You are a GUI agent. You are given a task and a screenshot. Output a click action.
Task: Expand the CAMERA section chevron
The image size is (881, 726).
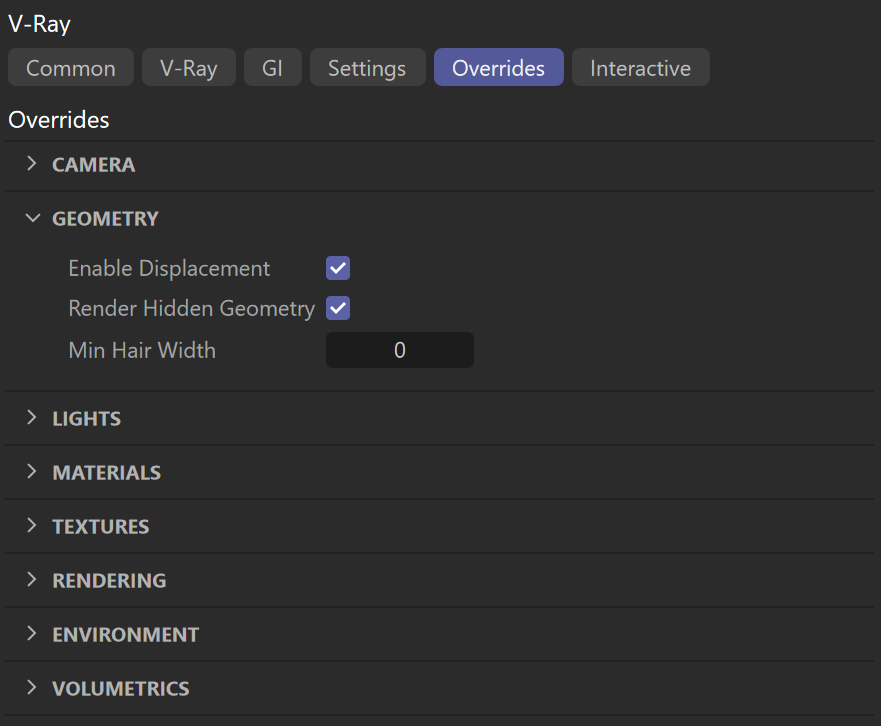tap(32, 164)
